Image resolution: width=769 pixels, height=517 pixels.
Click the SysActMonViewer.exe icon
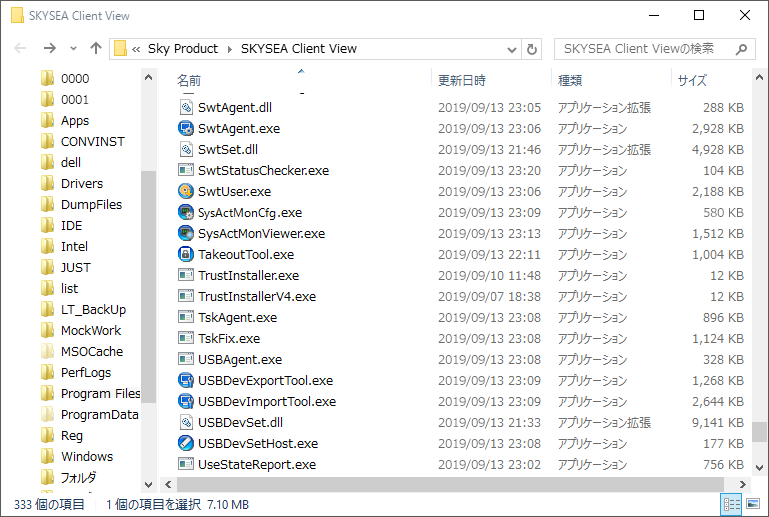coord(186,233)
